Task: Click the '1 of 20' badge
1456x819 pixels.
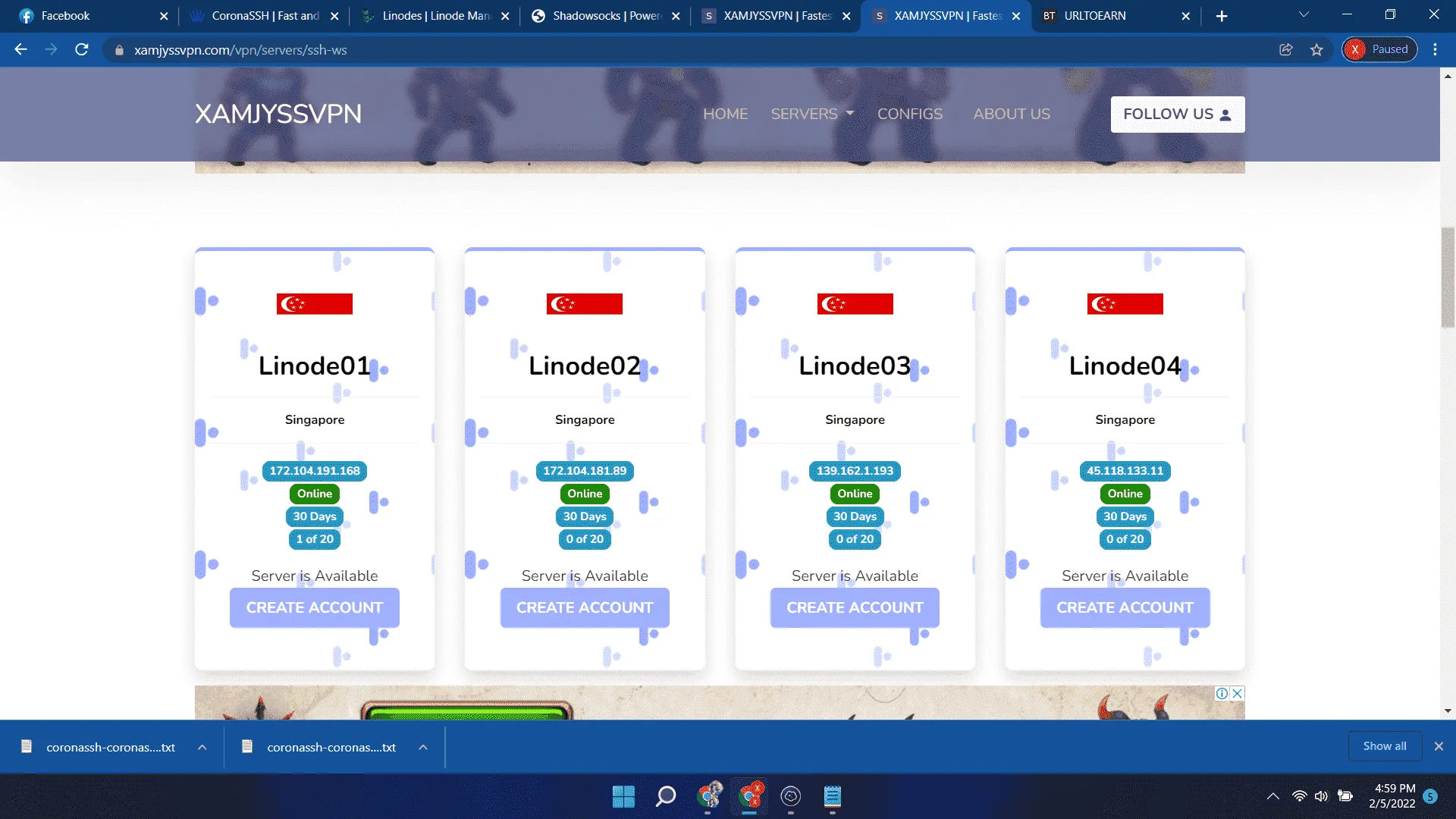Action: click(315, 539)
